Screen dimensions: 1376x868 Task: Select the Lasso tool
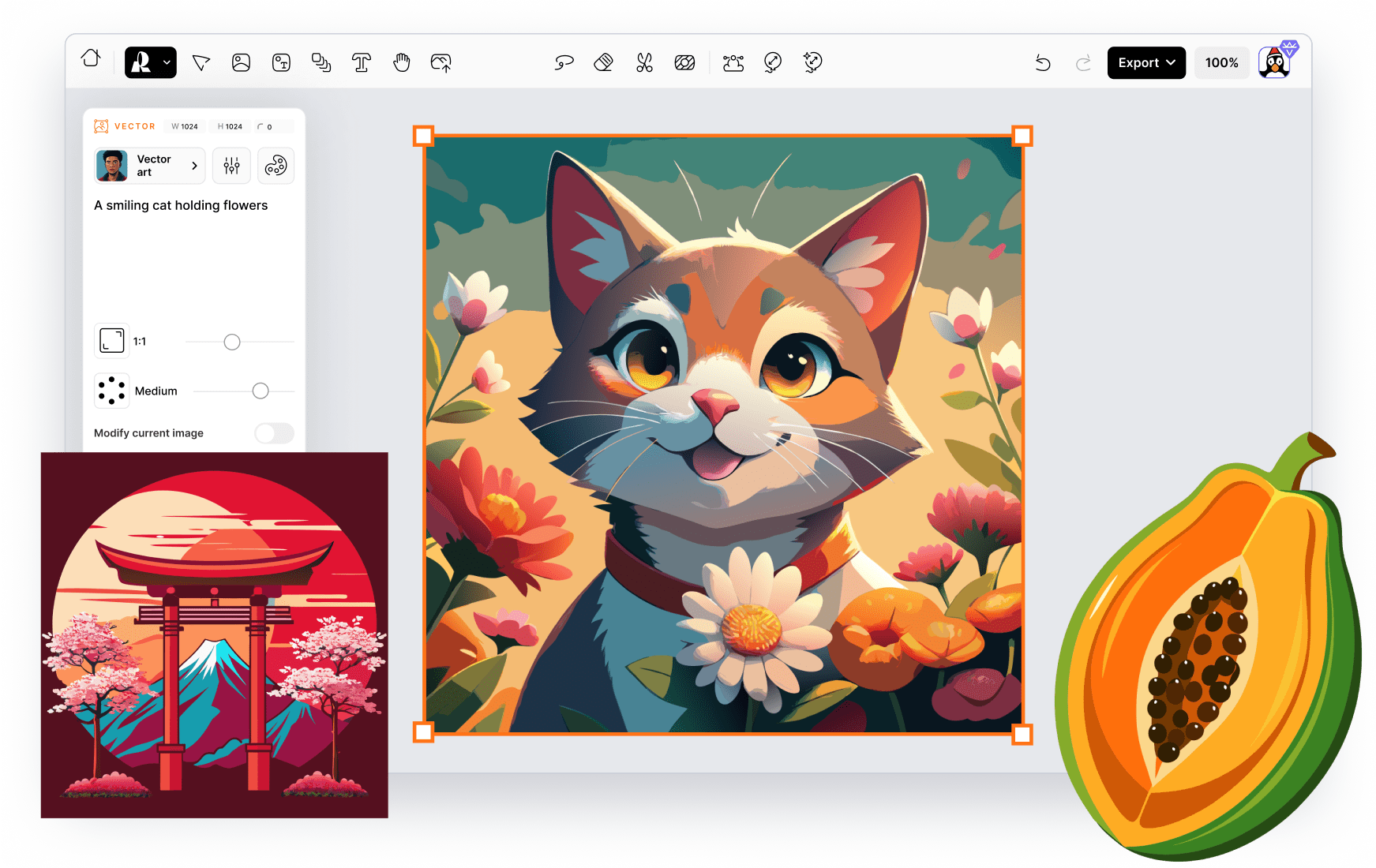click(x=564, y=62)
